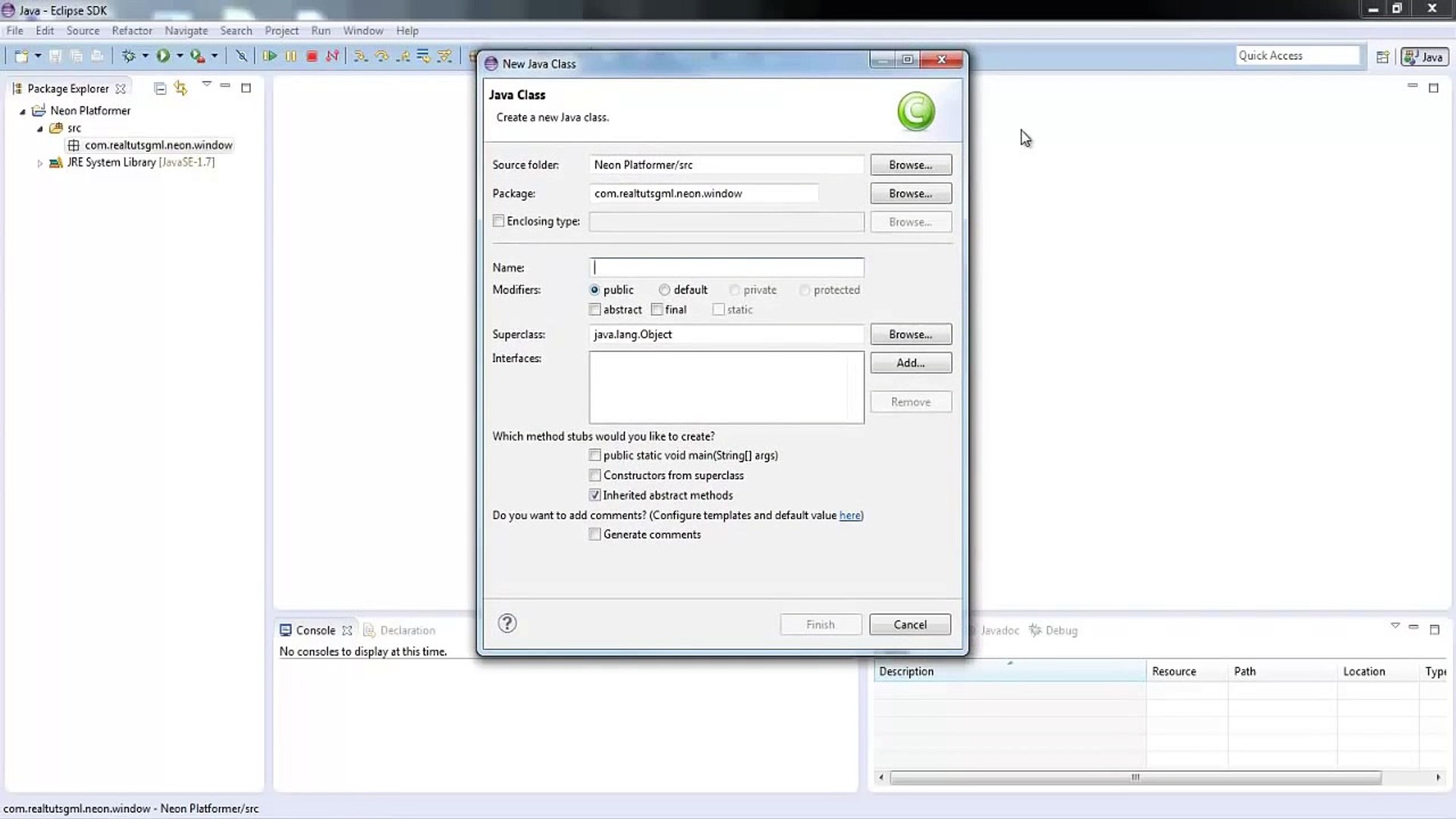Image resolution: width=1456 pixels, height=819 pixels.
Task: Click the Save icon in the toolbar
Action: (55, 55)
